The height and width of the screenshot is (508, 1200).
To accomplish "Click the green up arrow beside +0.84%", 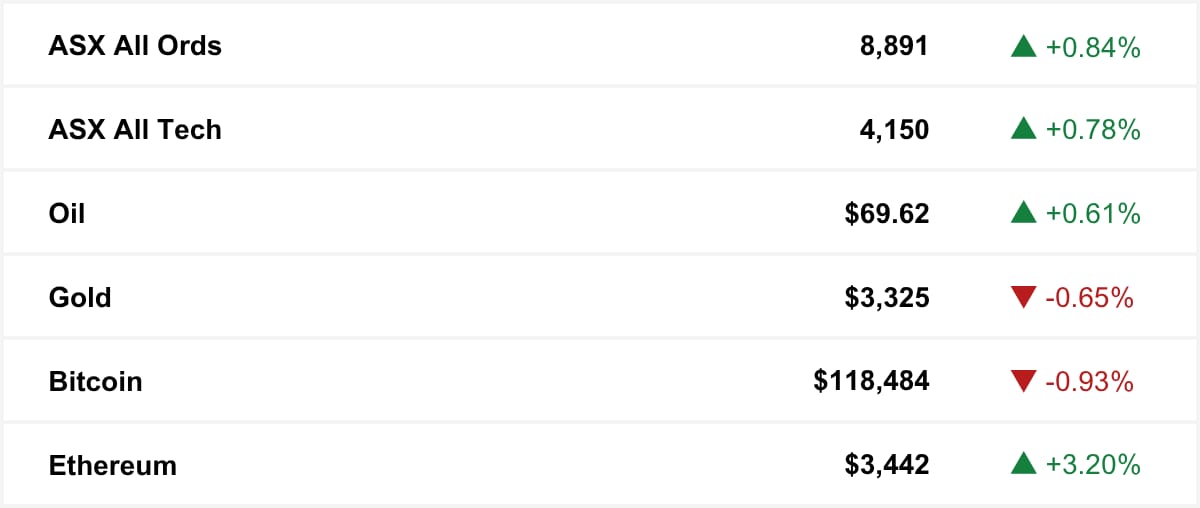I will [1023, 46].
